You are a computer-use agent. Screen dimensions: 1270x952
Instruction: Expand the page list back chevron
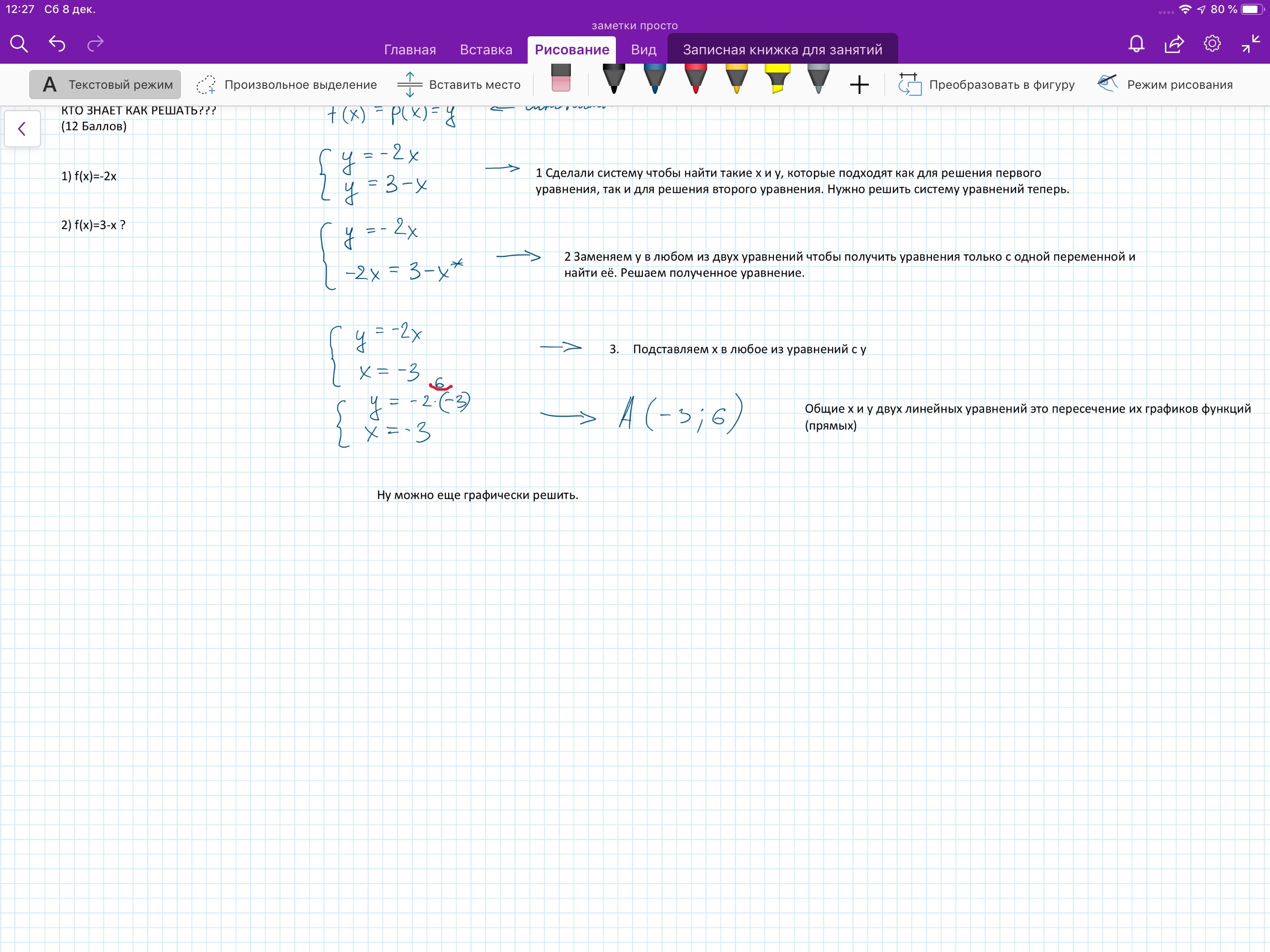coord(22,129)
